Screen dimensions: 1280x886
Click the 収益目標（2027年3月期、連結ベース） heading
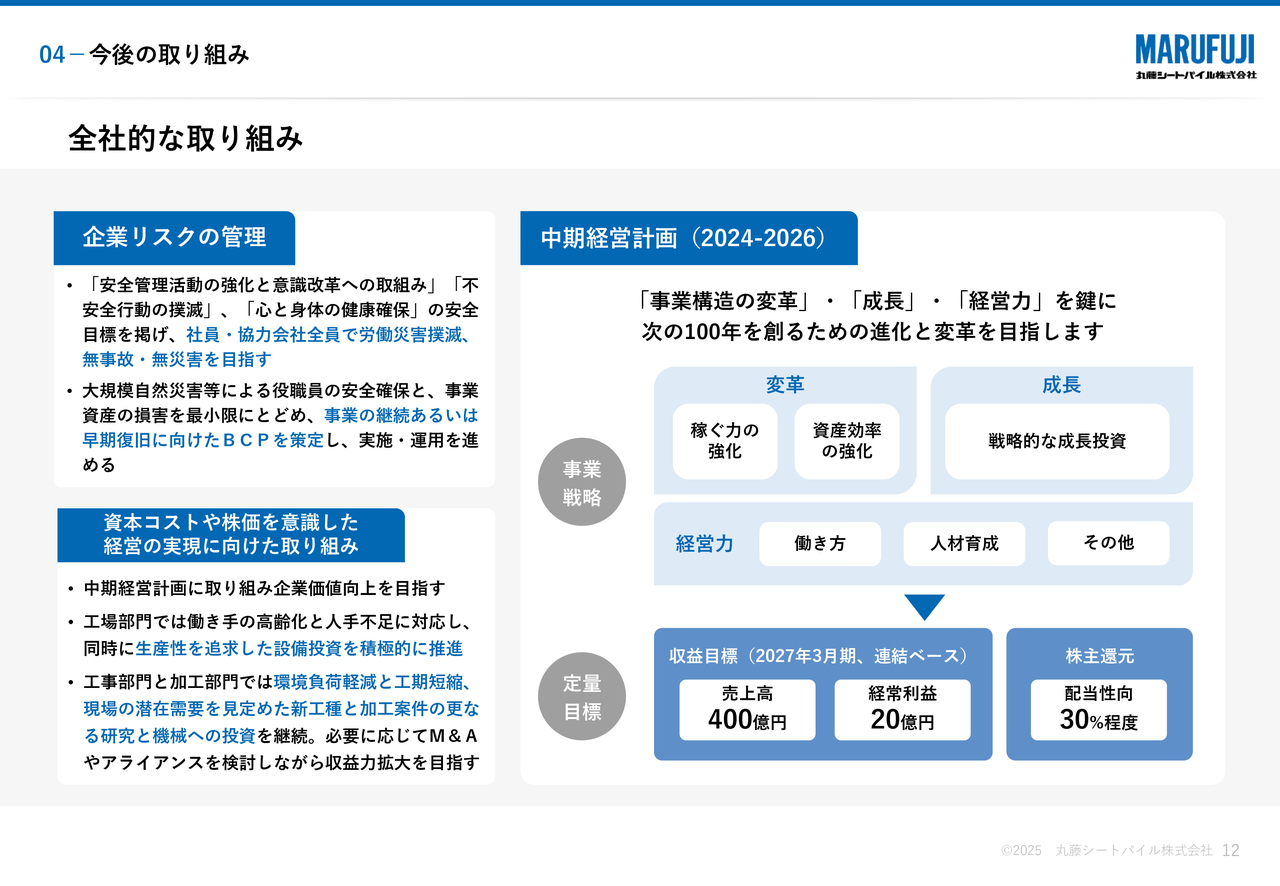pos(819,656)
